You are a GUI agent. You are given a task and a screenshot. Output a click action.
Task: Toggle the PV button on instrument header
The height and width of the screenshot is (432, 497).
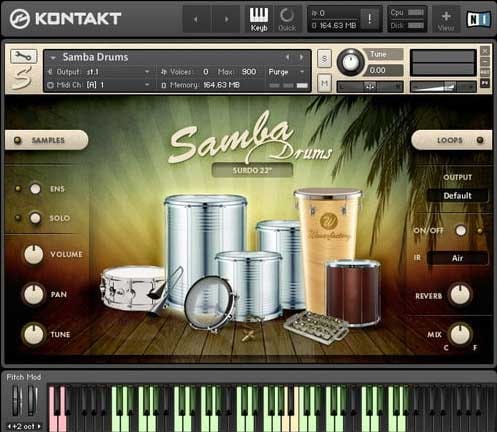pos(485,83)
